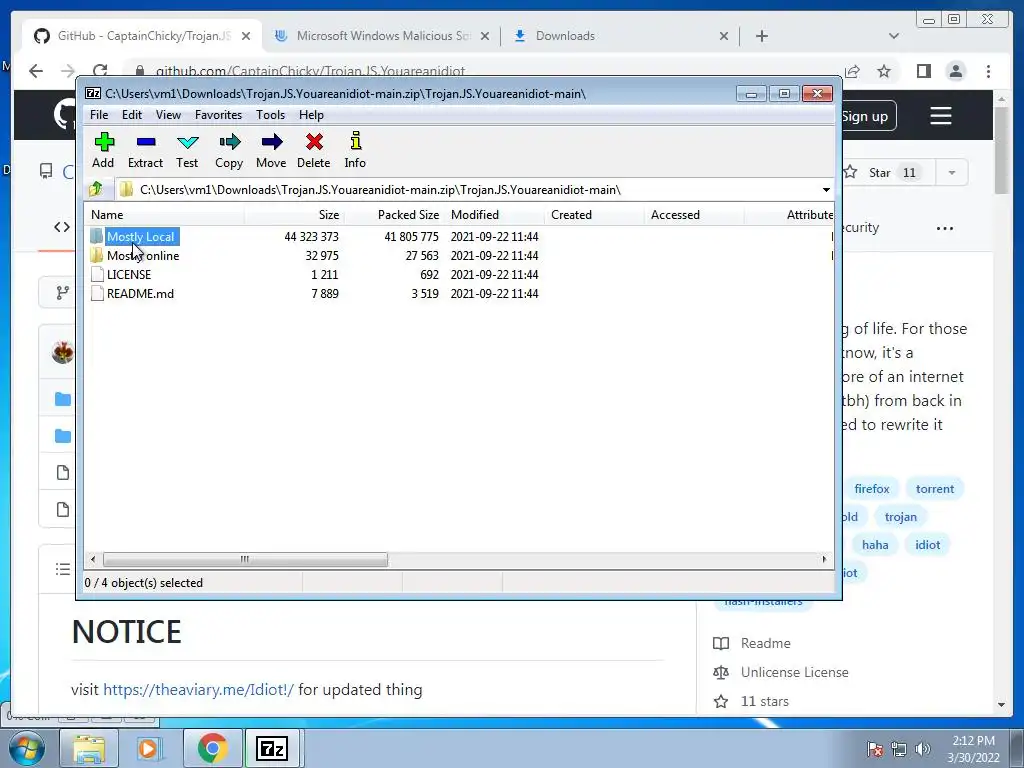Image resolution: width=1024 pixels, height=768 pixels.
Task: Bookmark this page with the star icon
Action: tap(884, 71)
